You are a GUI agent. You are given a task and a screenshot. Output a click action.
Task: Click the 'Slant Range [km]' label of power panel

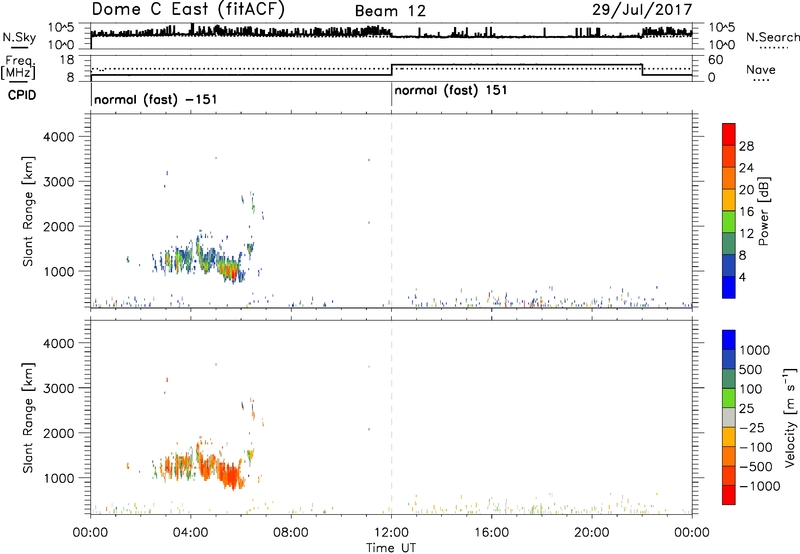[x=28, y=211]
